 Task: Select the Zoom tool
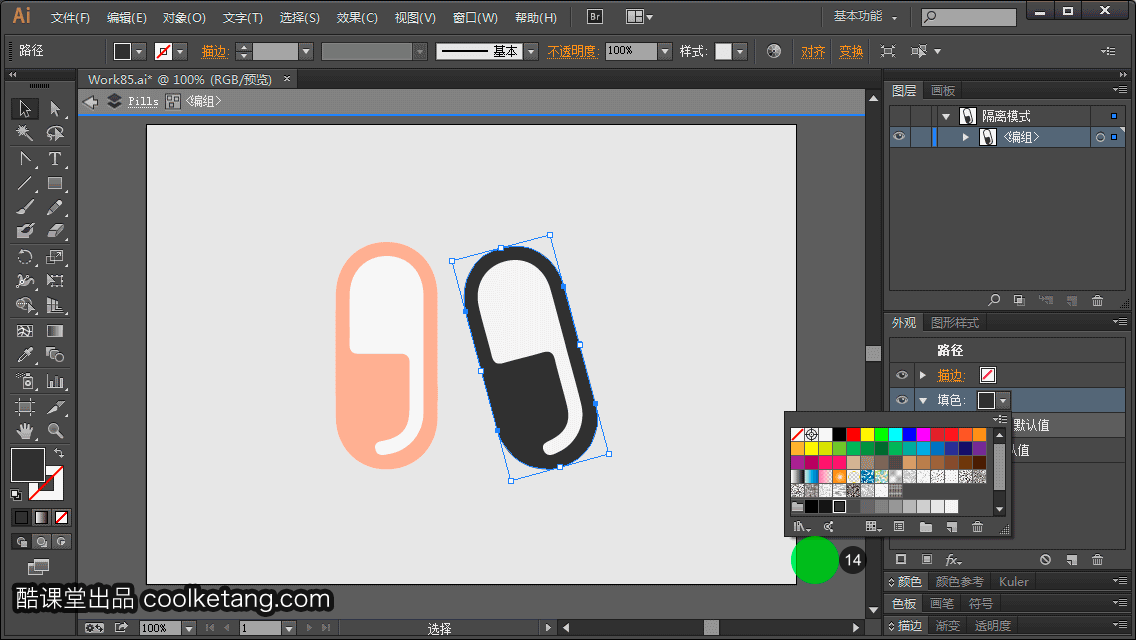coord(55,431)
